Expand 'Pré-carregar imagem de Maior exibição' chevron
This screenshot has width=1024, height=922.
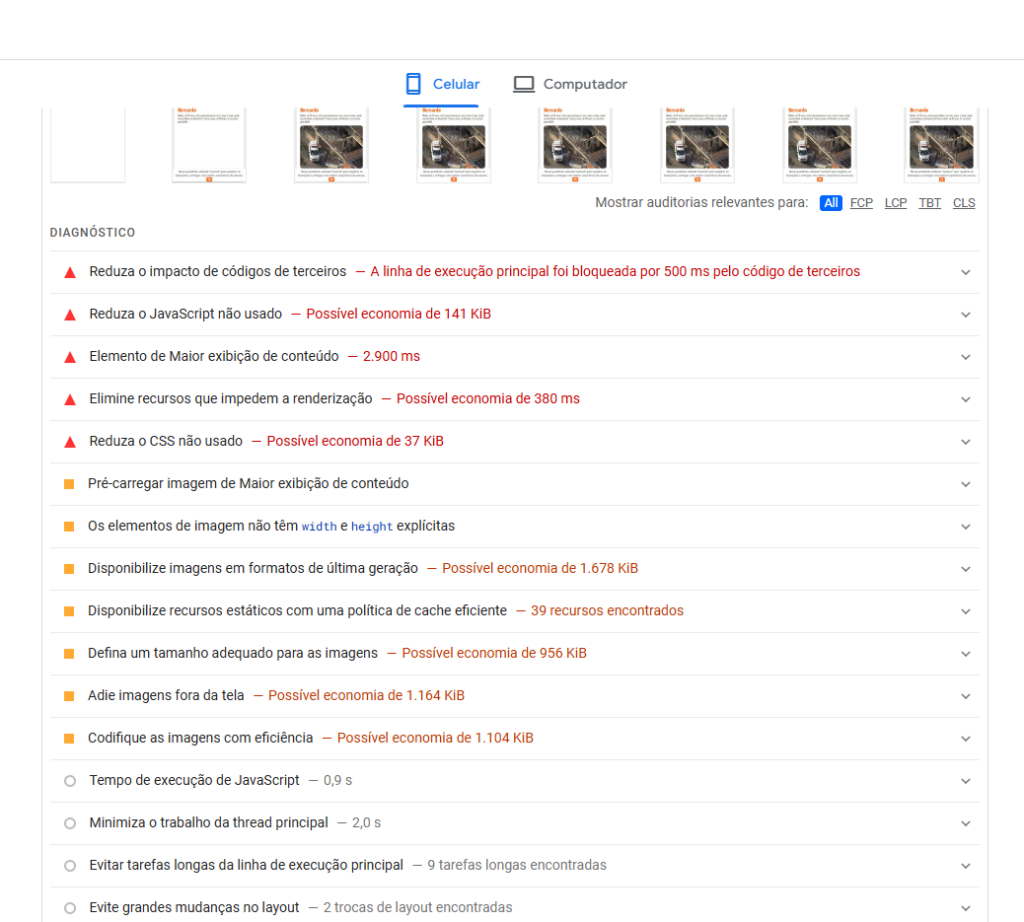(x=966, y=485)
